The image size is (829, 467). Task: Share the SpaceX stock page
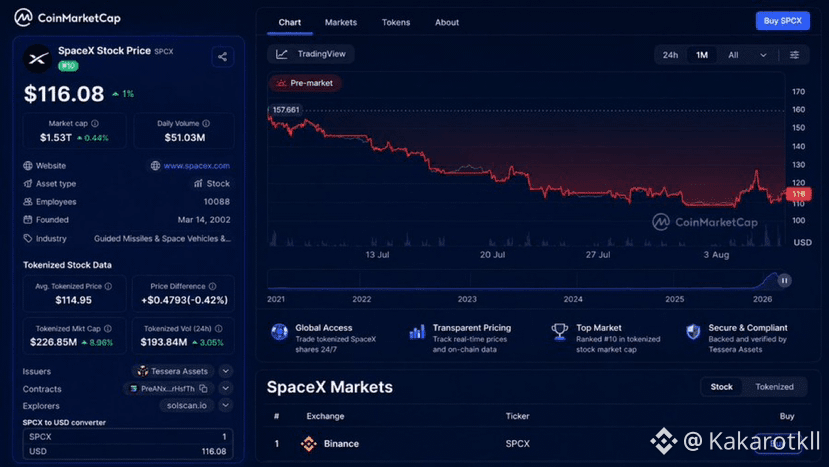click(x=223, y=57)
